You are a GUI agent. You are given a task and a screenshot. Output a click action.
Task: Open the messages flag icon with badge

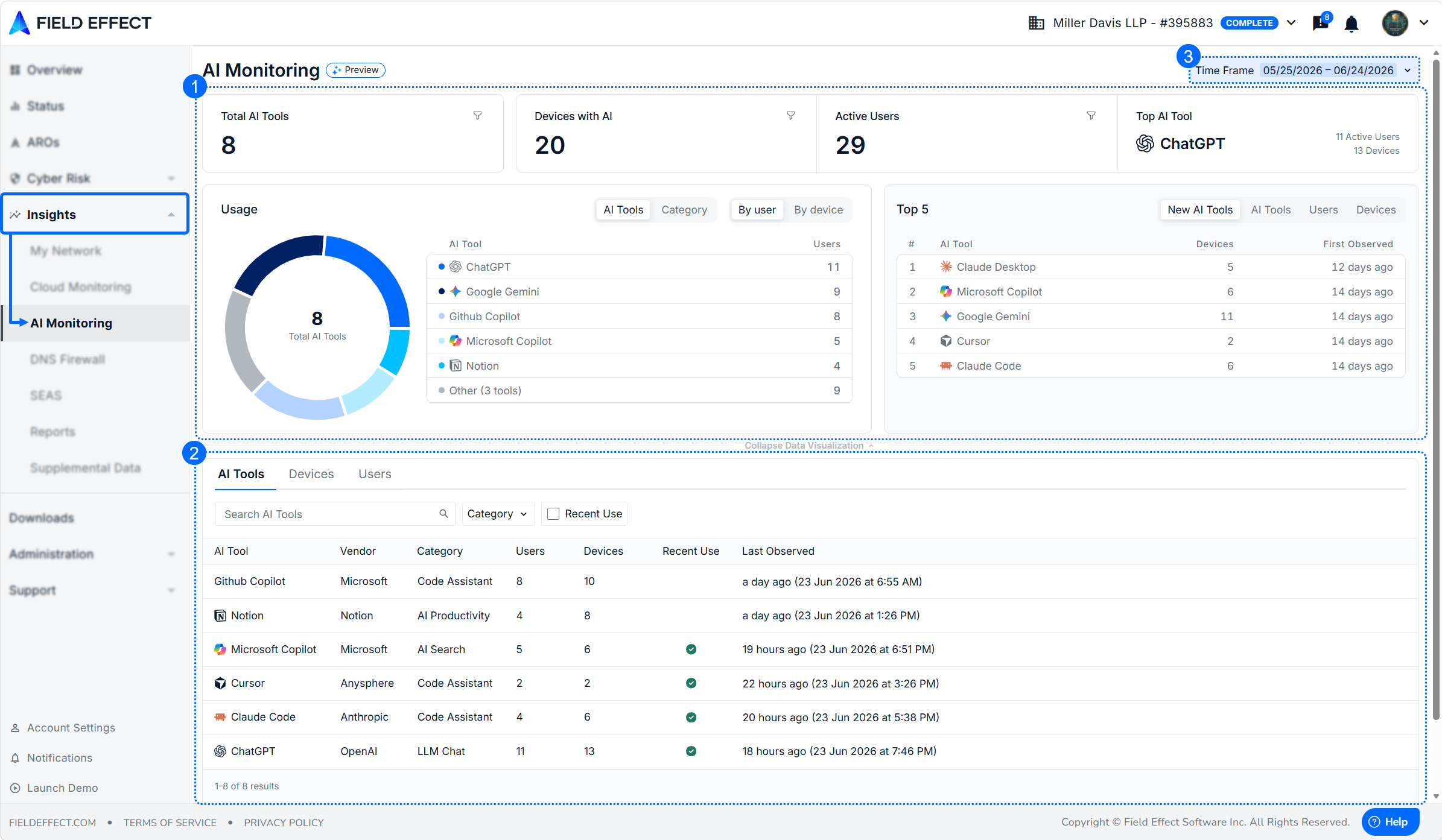click(1321, 23)
